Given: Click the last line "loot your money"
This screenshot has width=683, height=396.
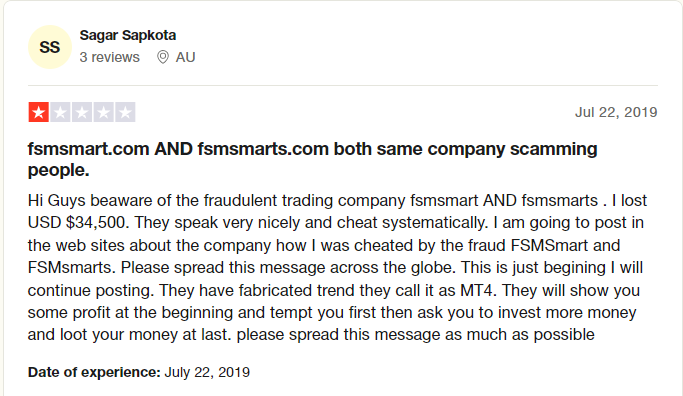Looking at the screenshot, I should [311, 335].
